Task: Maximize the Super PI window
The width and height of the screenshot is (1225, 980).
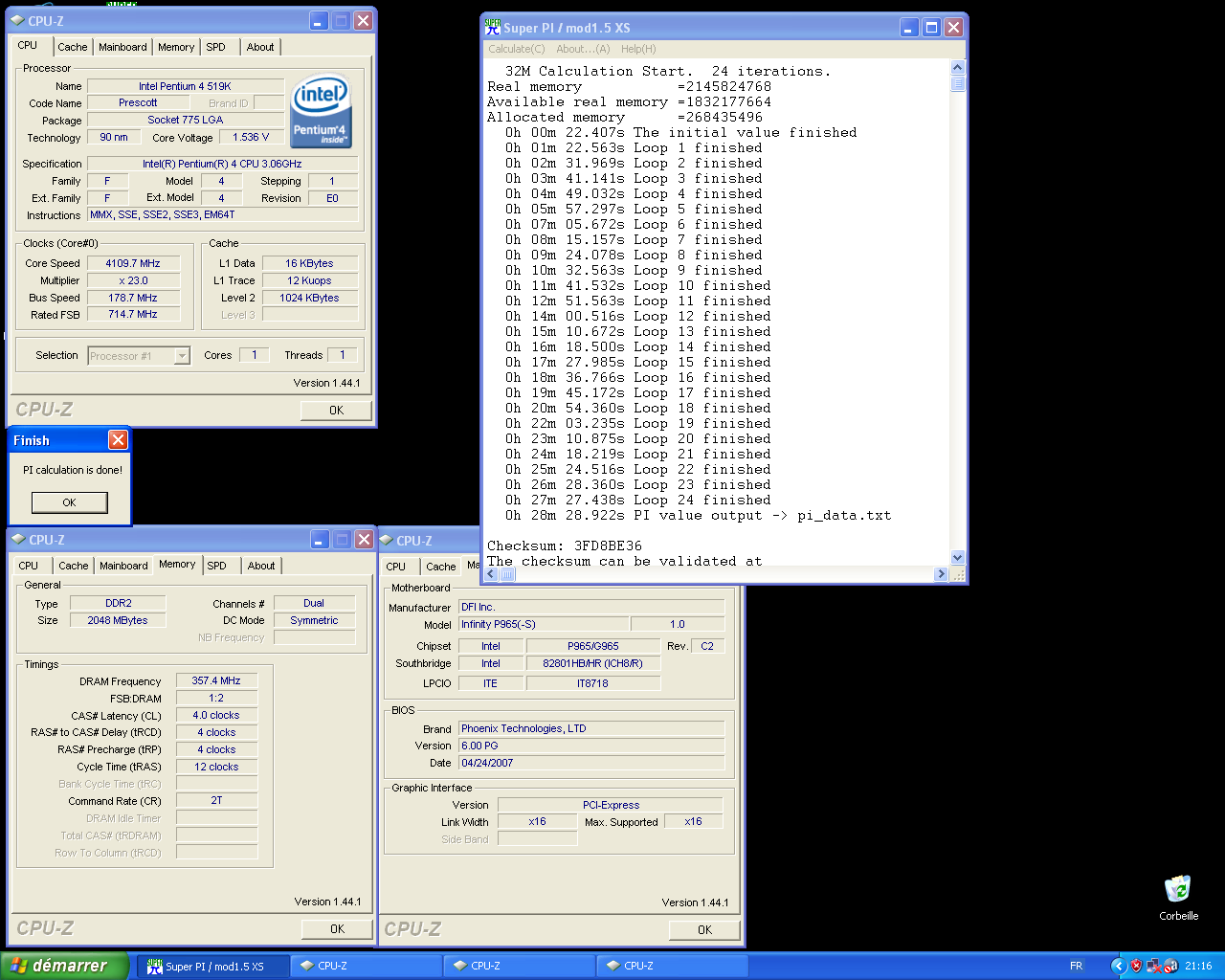Action: 931,28
